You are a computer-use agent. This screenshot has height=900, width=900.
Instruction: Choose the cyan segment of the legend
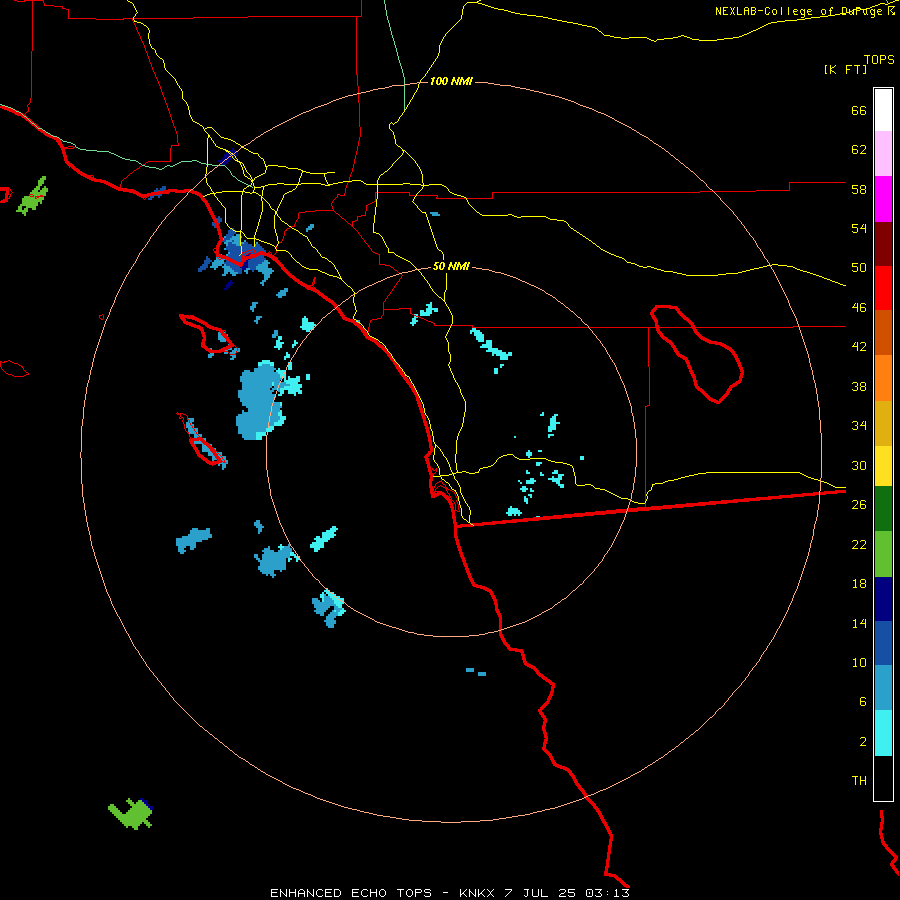[x=883, y=733]
